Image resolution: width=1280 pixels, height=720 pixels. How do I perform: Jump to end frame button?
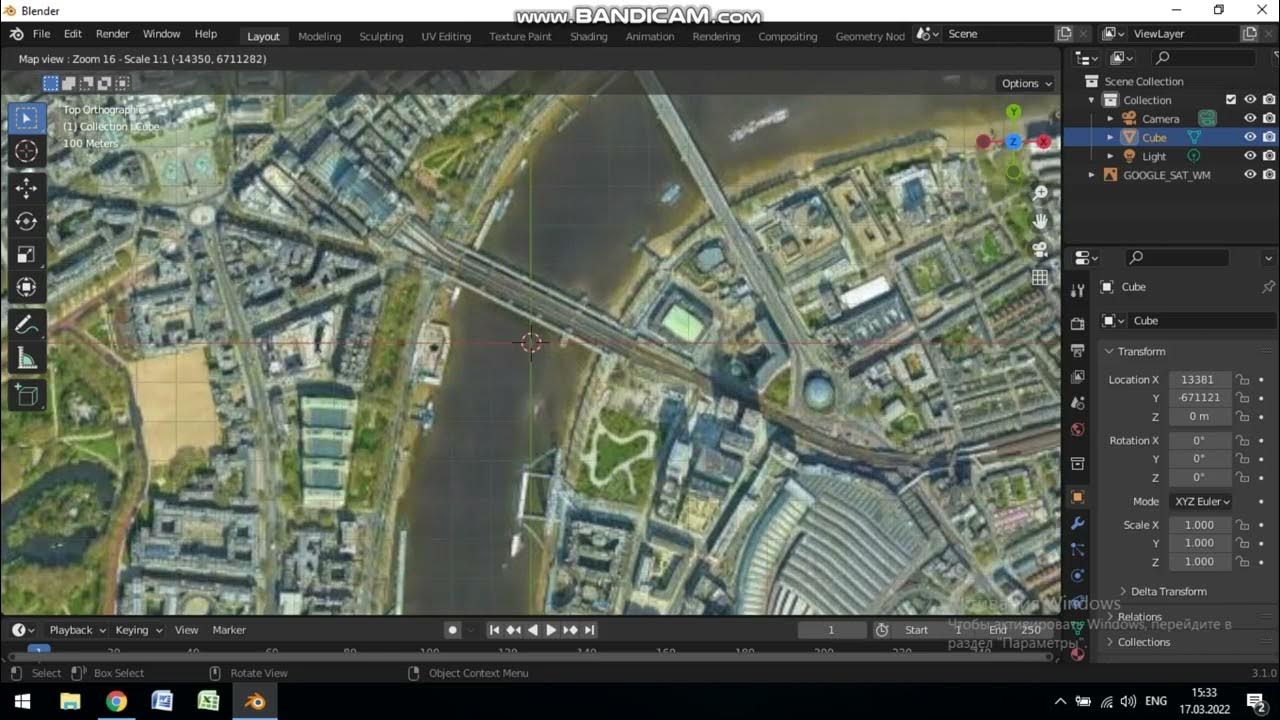pos(590,630)
